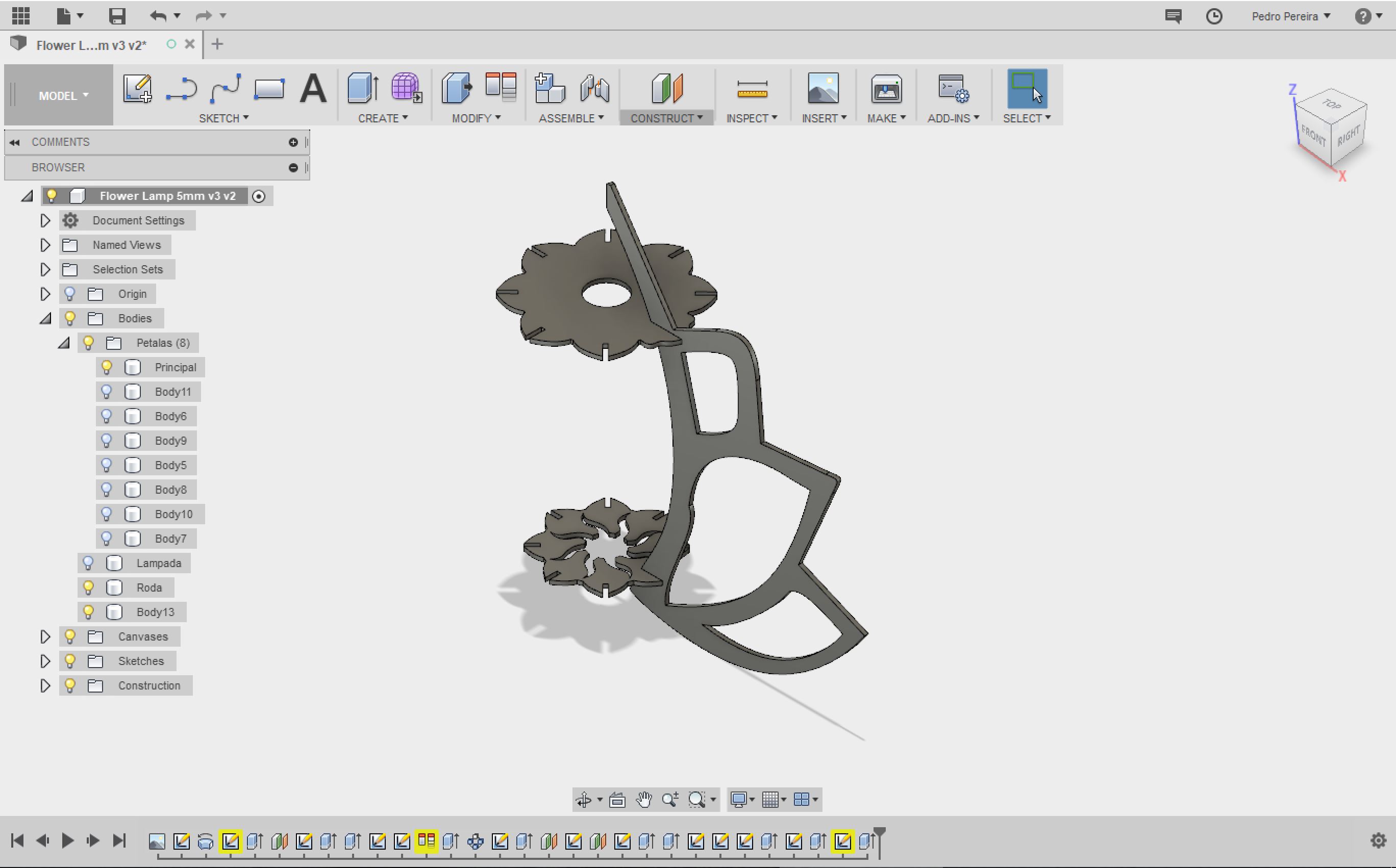Click the Save disk icon

coord(116,15)
